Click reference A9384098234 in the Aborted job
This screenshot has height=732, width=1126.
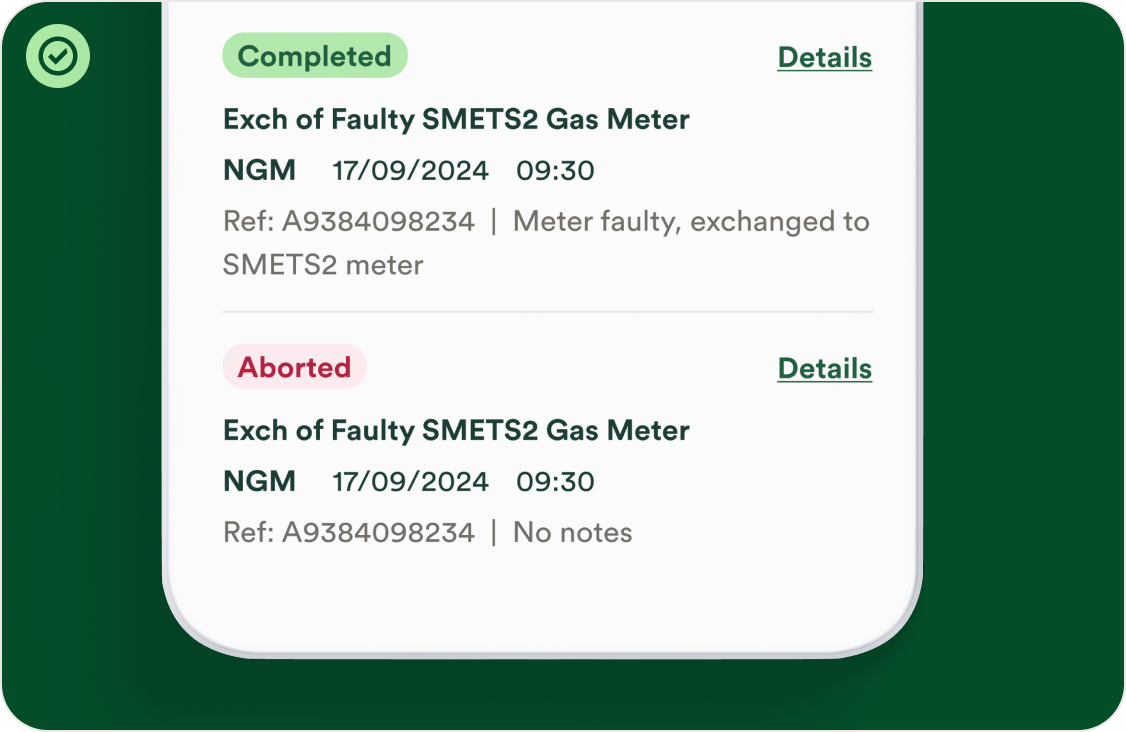pos(378,533)
